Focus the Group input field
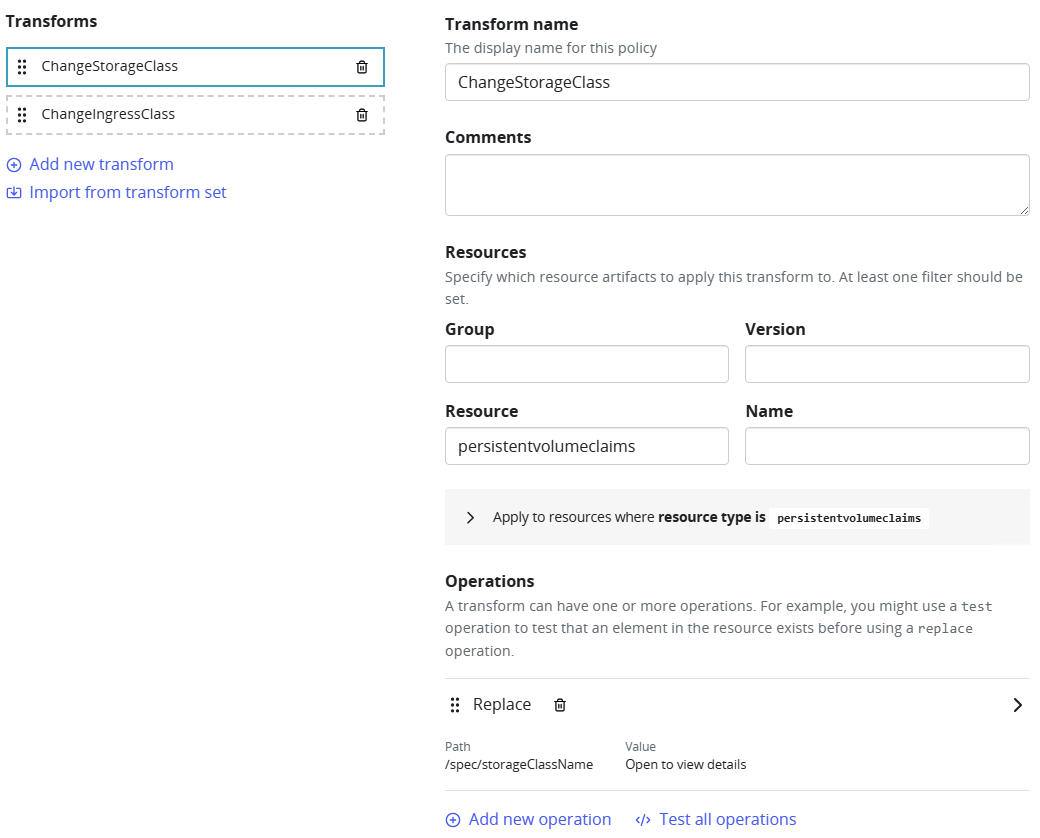 click(x=586, y=365)
